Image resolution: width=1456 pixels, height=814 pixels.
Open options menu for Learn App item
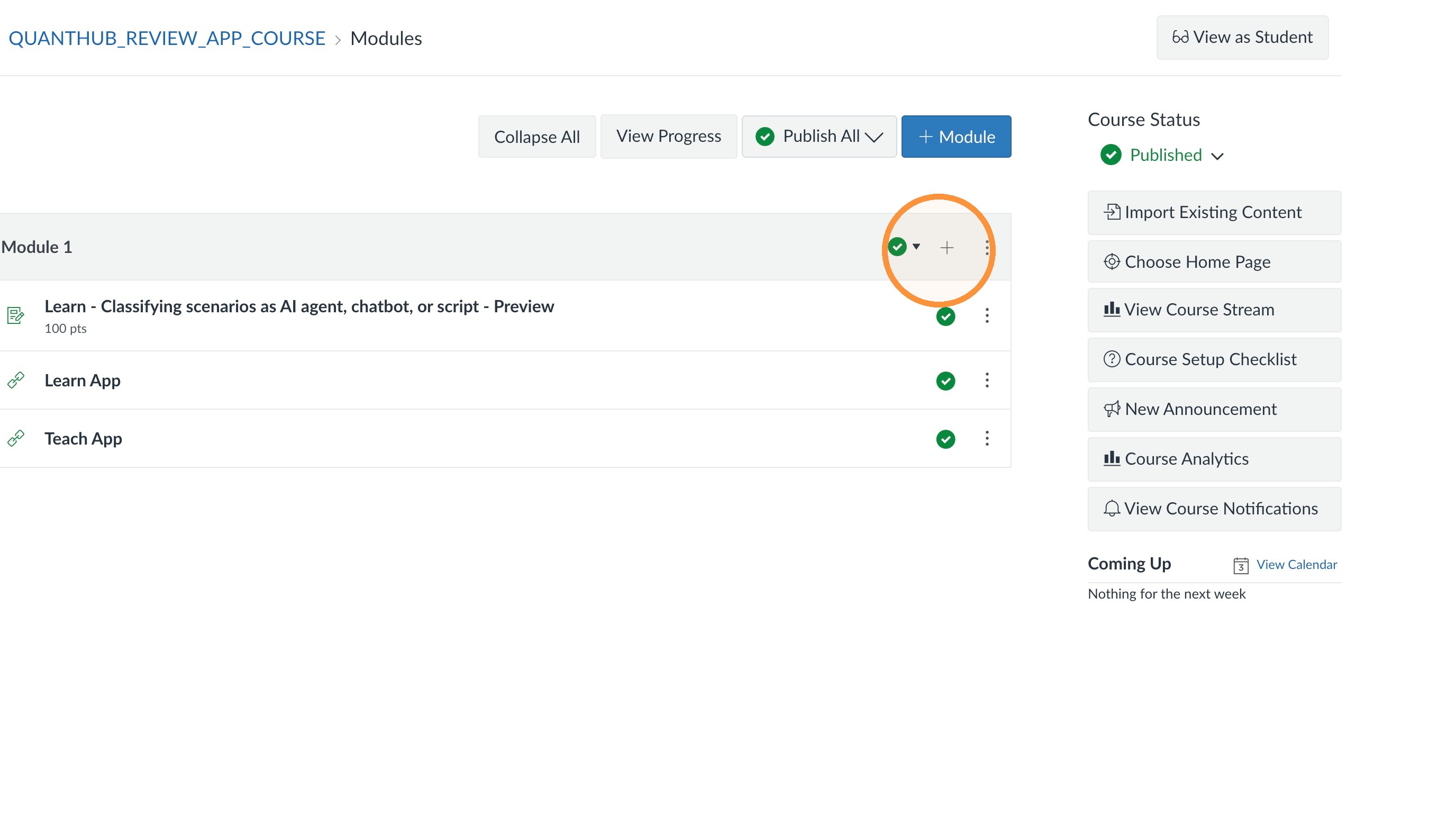pyautogui.click(x=987, y=381)
